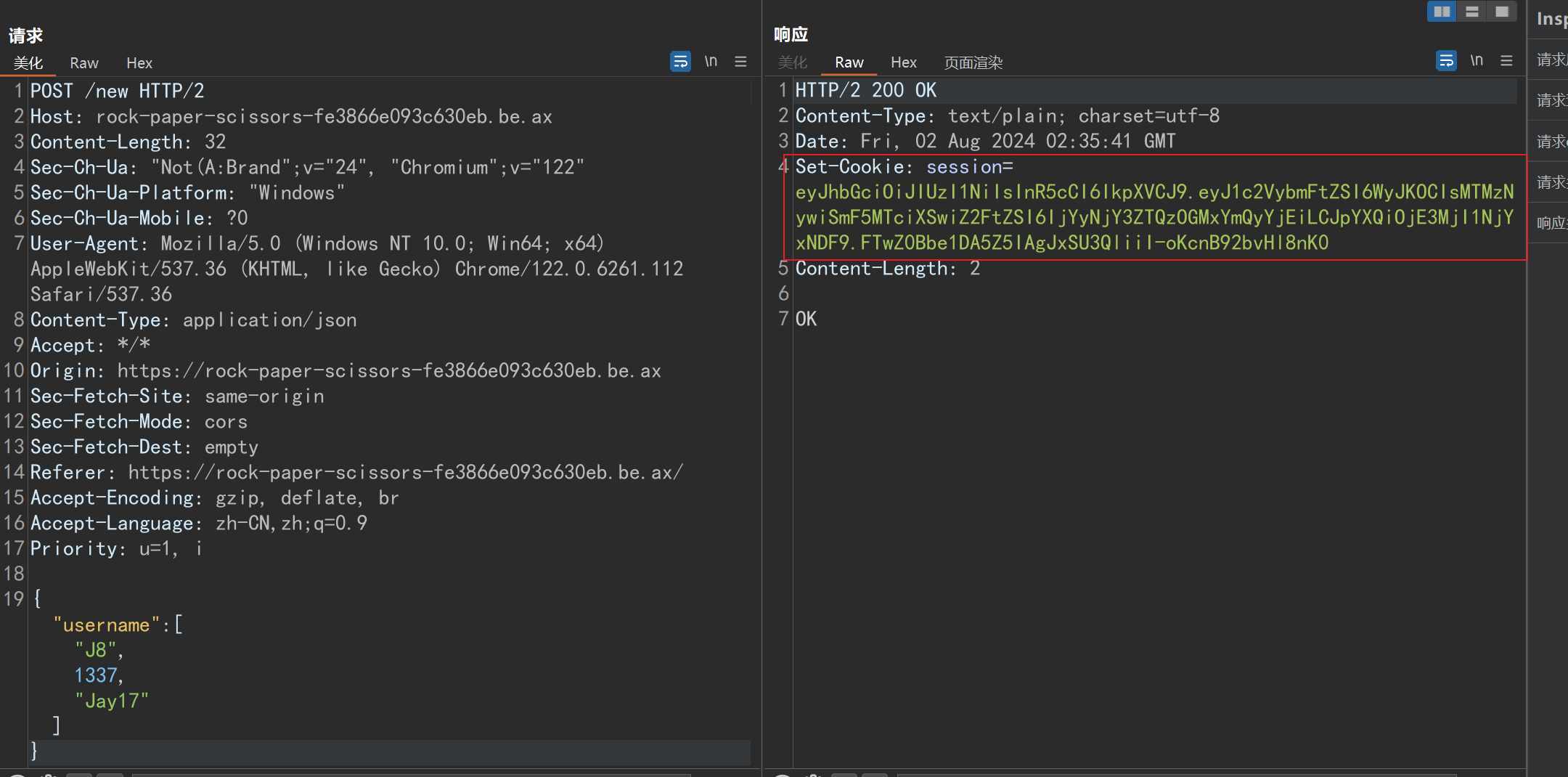Image resolution: width=1568 pixels, height=777 pixels.
Task: Click the "J8" JSON value
Action: click(96, 650)
